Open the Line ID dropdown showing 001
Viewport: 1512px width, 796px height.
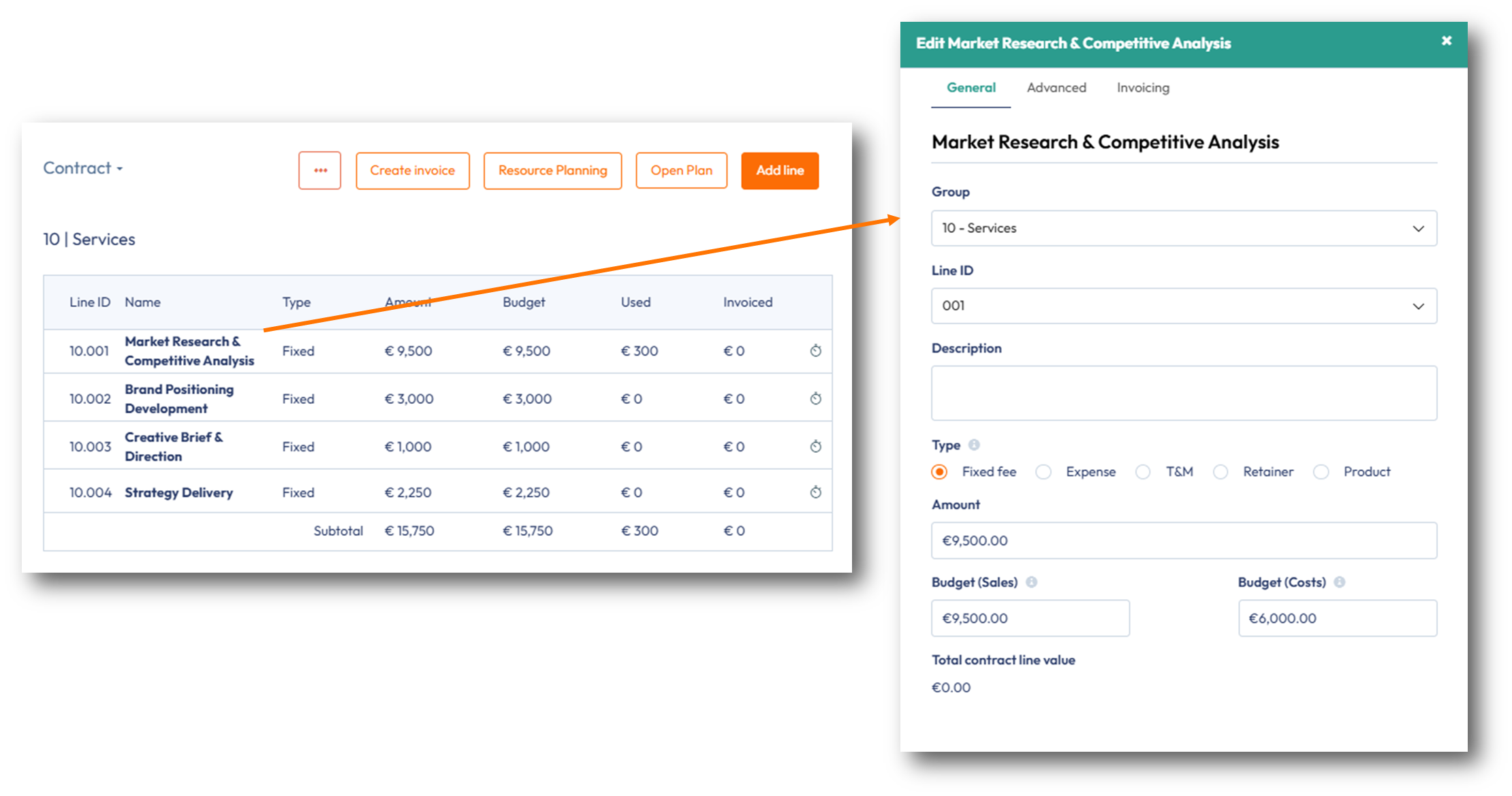tap(1184, 306)
